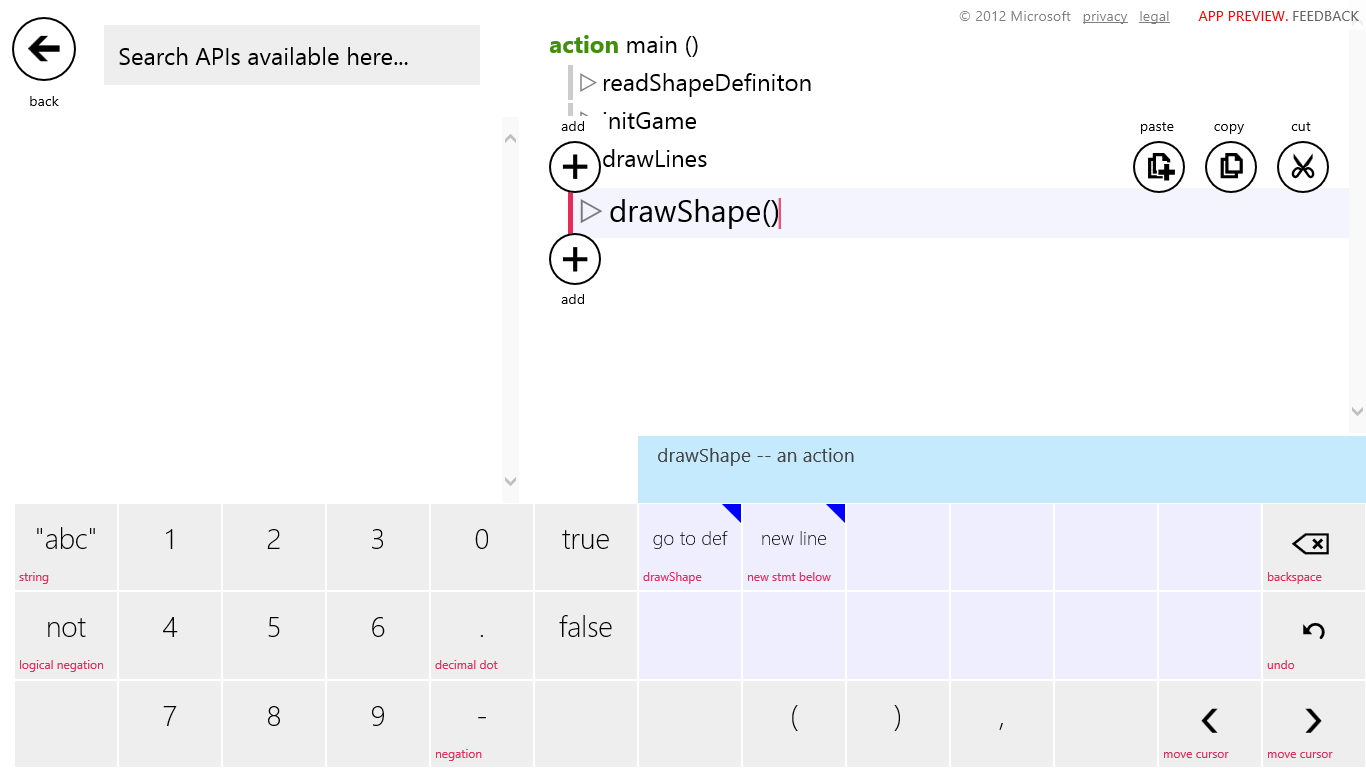
Task: Expand the drawShape() statement triangle
Action: click(x=591, y=212)
